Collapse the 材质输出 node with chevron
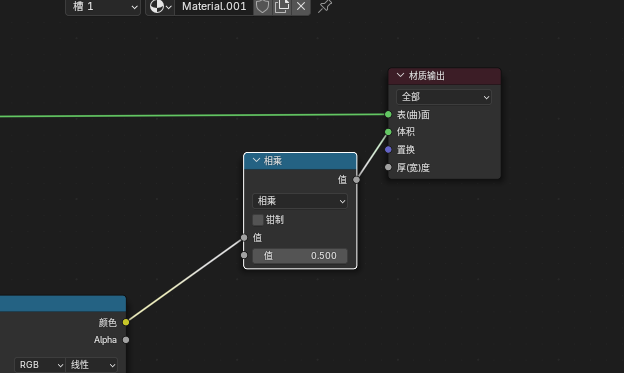 (x=400, y=75)
